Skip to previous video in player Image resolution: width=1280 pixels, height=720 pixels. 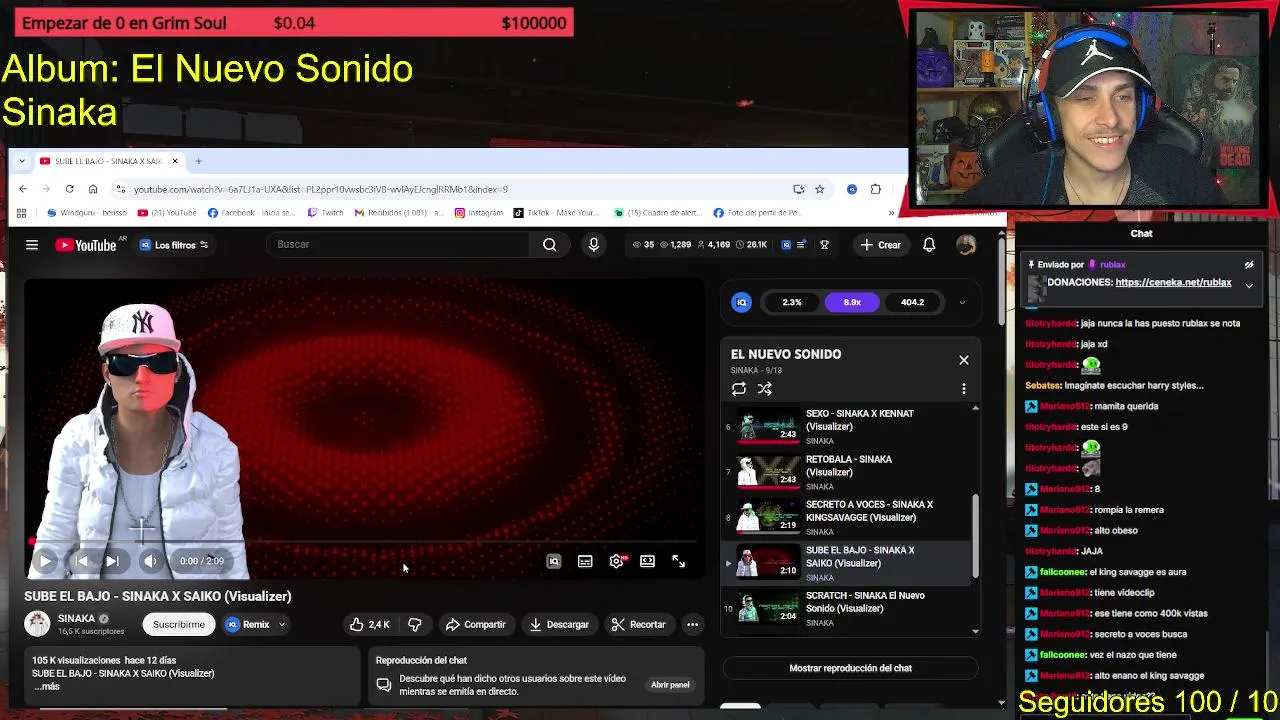pos(81,561)
